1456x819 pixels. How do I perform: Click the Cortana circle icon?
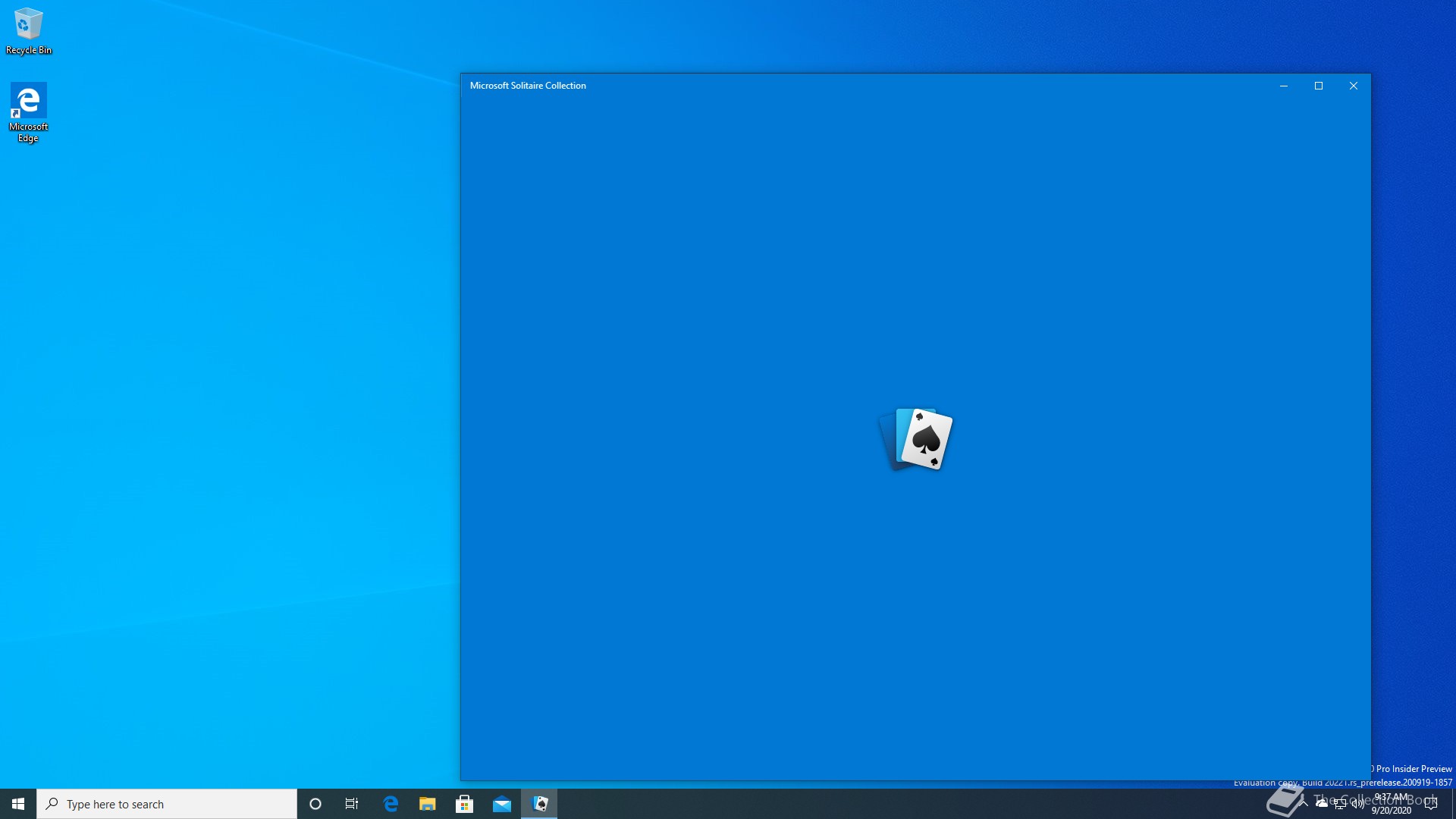315,804
